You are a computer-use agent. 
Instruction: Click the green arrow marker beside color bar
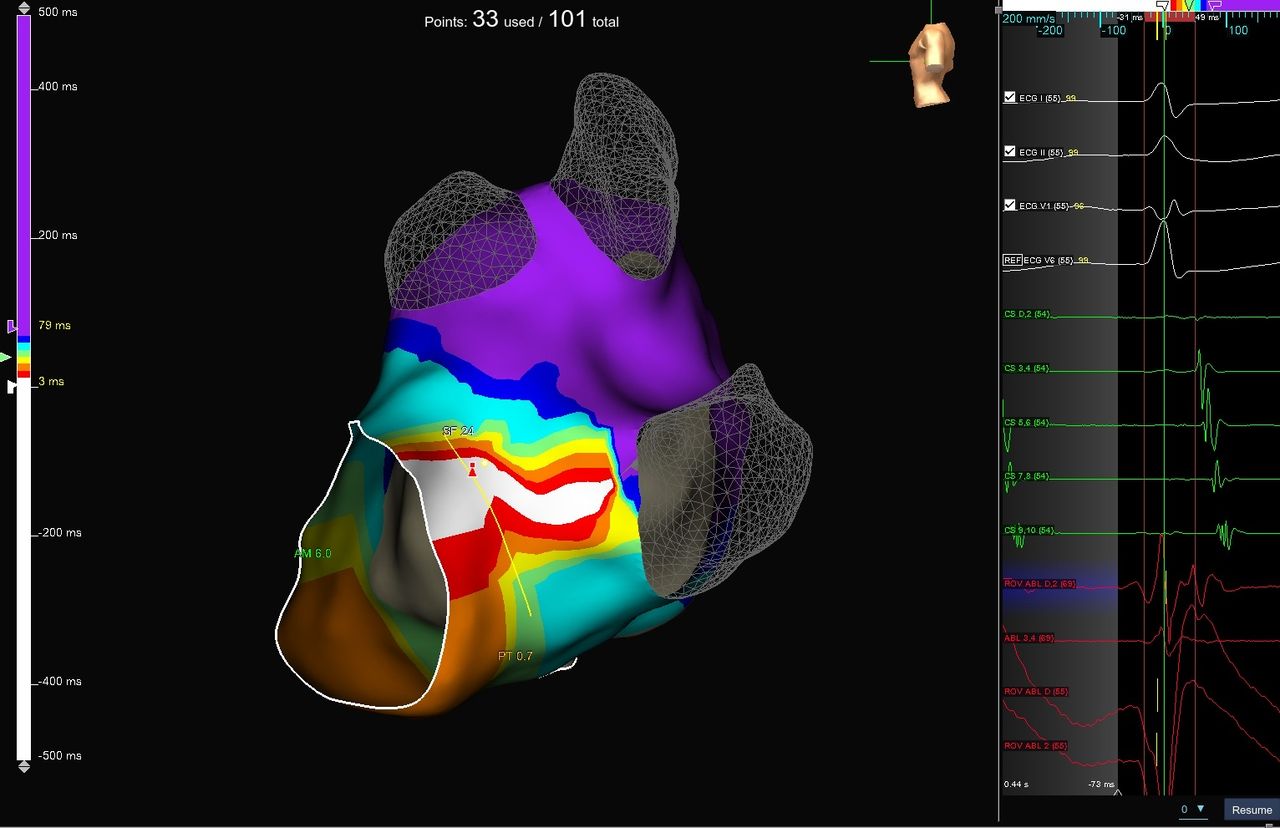click(x=7, y=357)
